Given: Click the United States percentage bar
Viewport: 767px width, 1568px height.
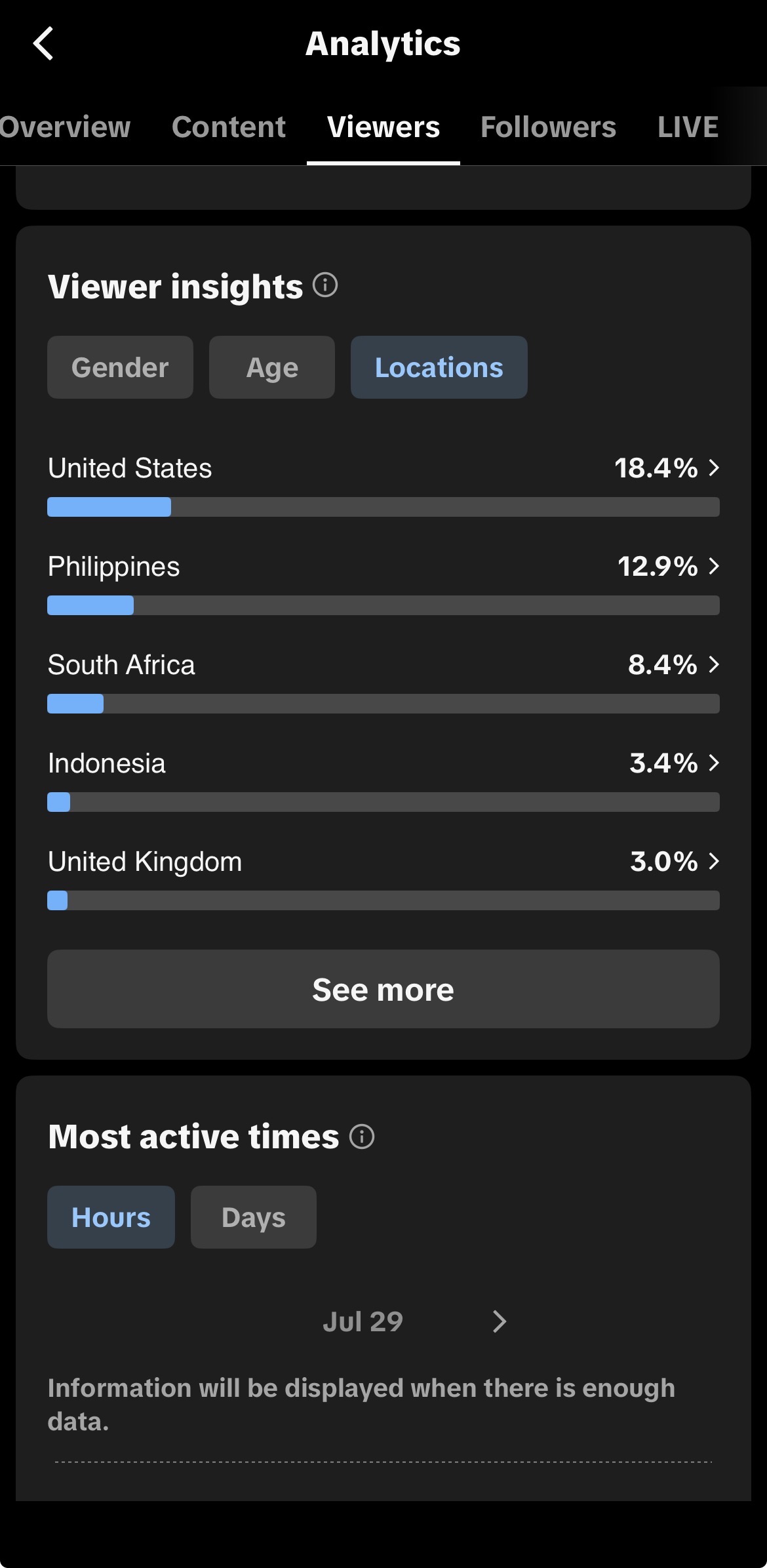Looking at the screenshot, I should pos(383,507).
